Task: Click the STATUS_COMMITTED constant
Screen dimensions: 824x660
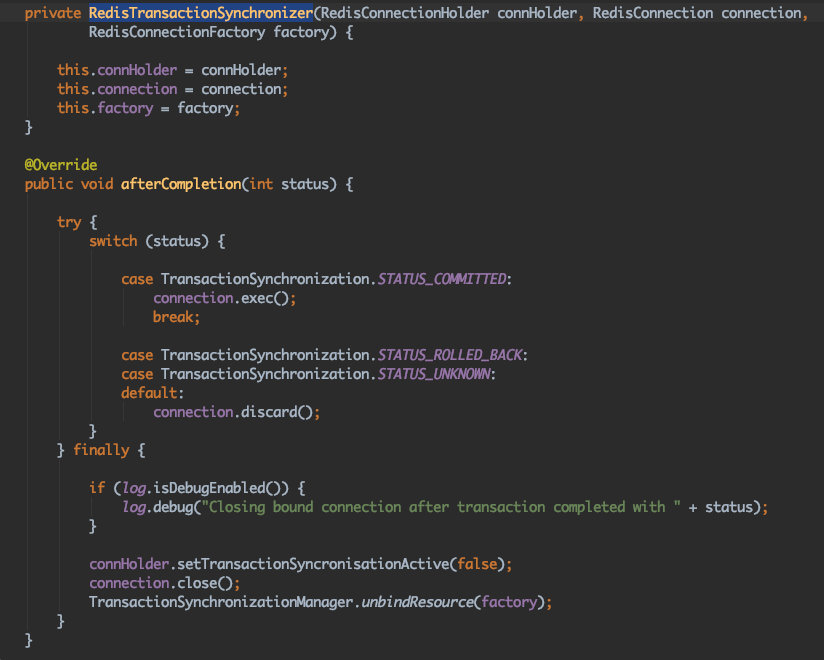Action: click(442, 279)
